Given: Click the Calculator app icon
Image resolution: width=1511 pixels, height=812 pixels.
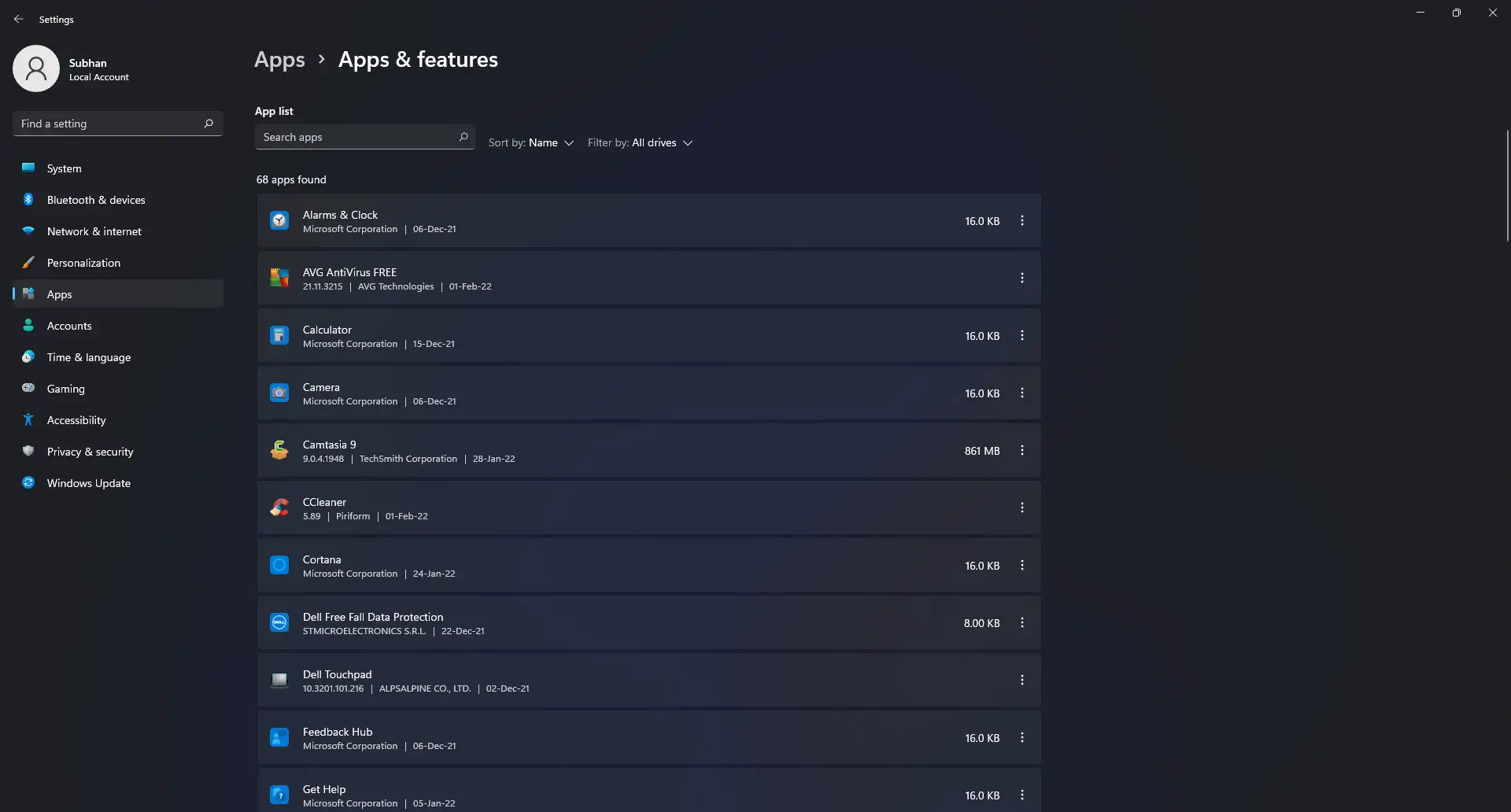Looking at the screenshot, I should (279, 336).
